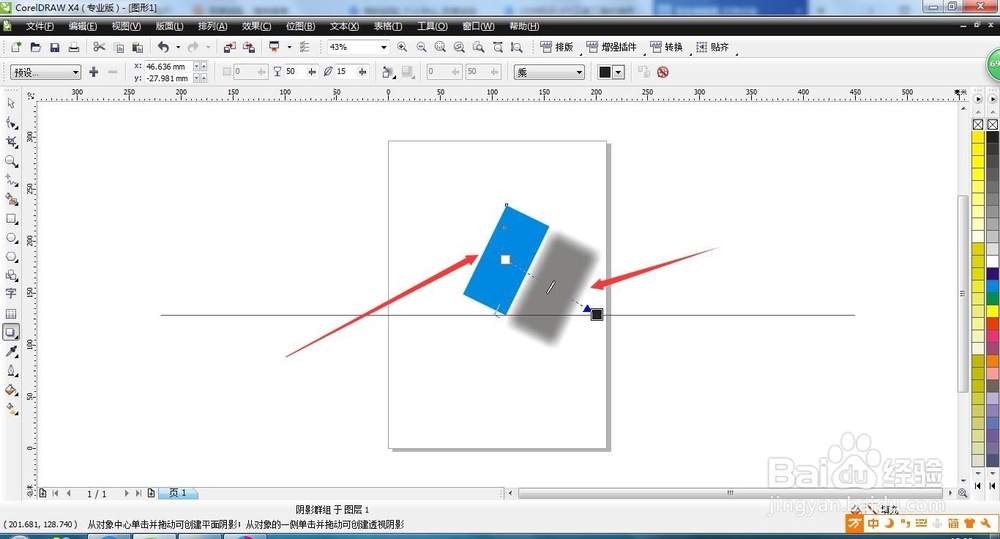1000x539 pixels.
Task: Click the 排版 toolbar button
Action: [557, 47]
